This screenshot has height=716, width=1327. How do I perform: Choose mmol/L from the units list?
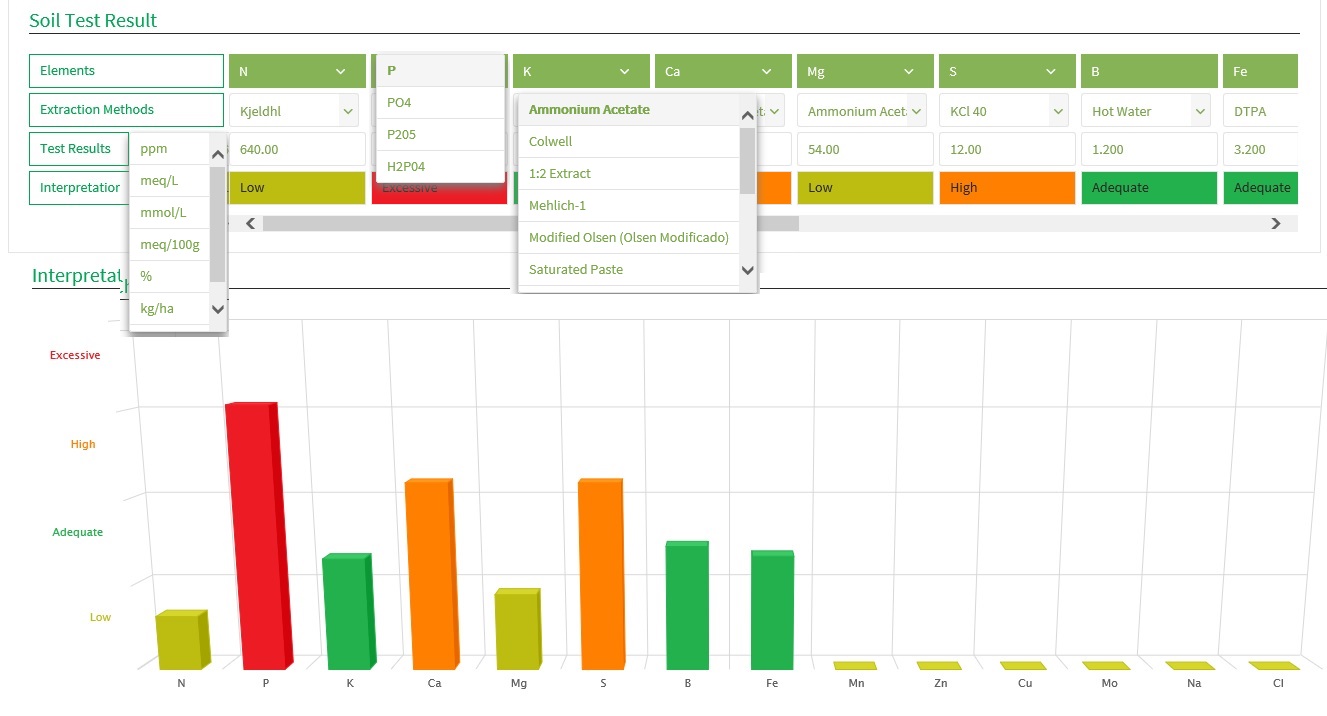click(170, 213)
